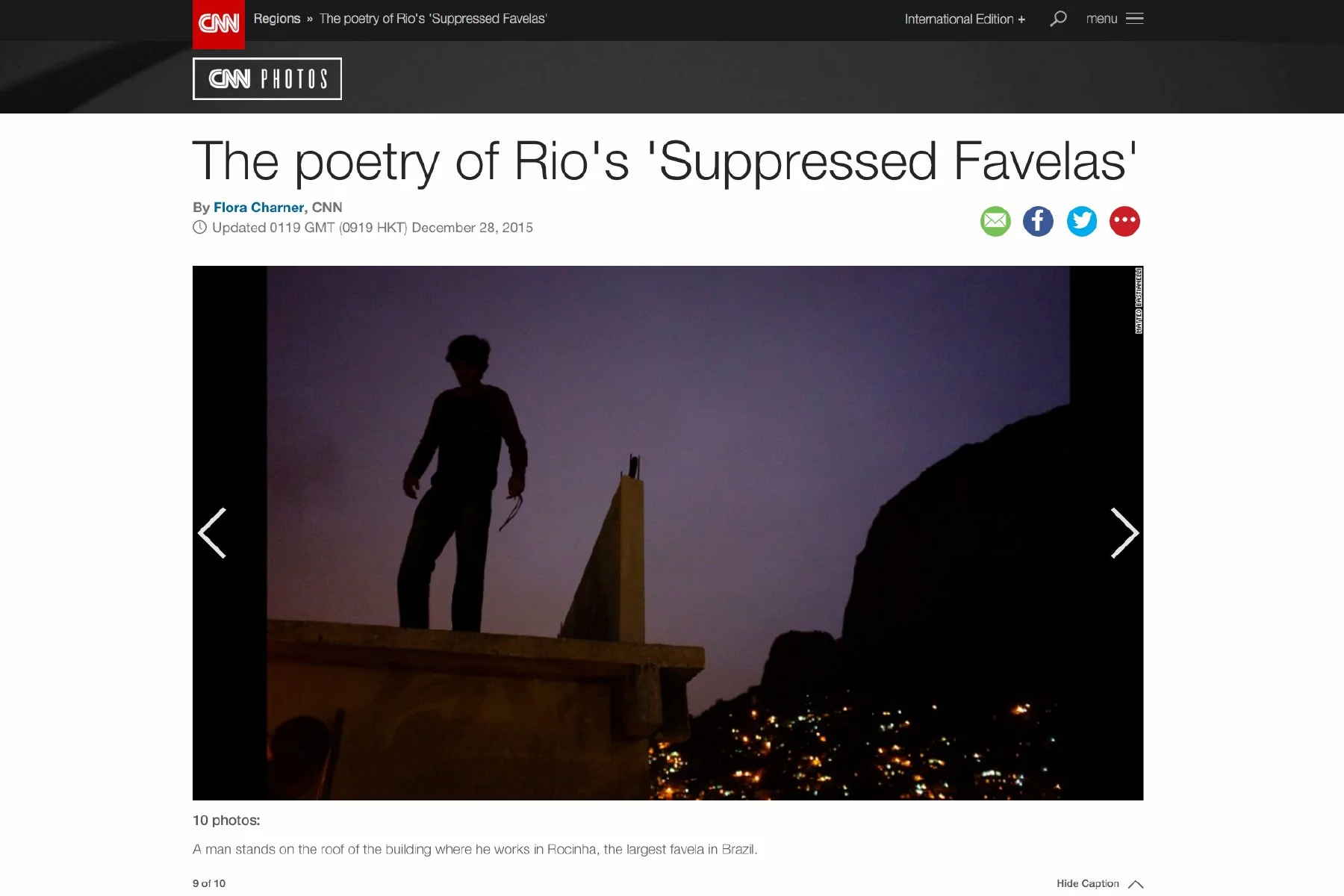The image size is (1344, 896).
Task: Open the search magnifier icon
Action: pyautogui.click(x=1058, y=19)
